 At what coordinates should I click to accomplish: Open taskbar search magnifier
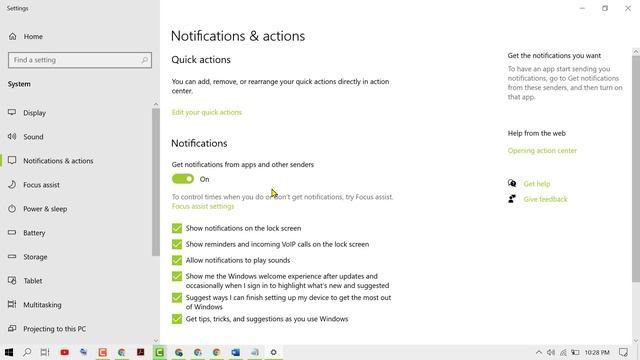point(27,352)
